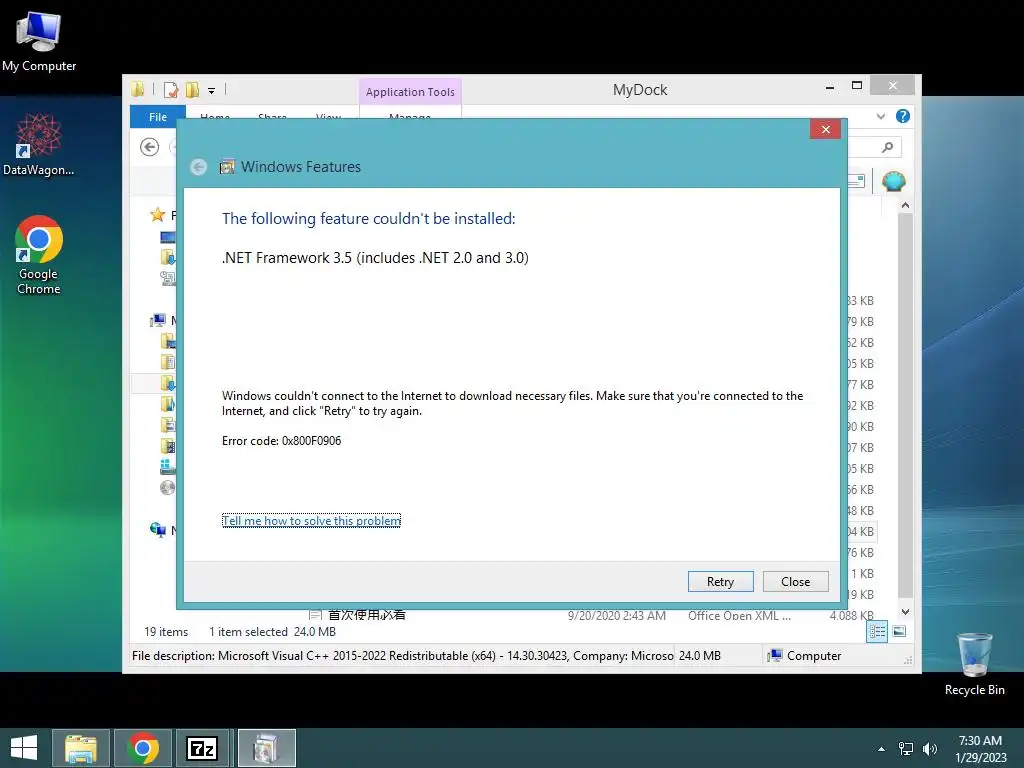Expand the ribbon with the chevron near Help
1024x768 pixels.
click(x=881, y=116)
